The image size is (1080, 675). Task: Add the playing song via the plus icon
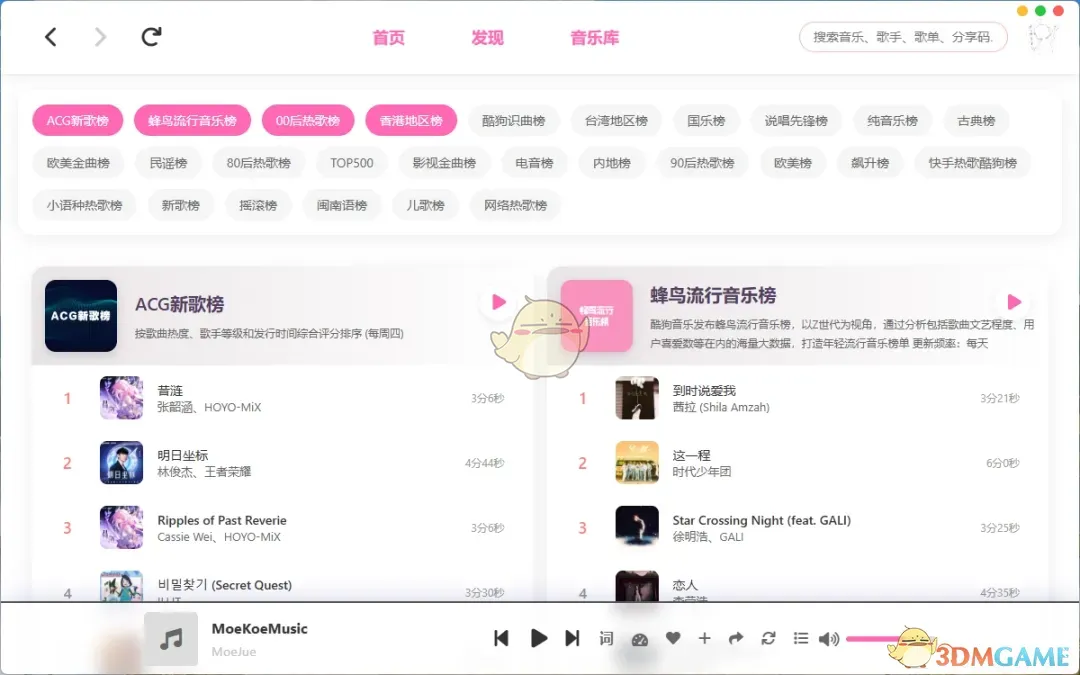706,638
